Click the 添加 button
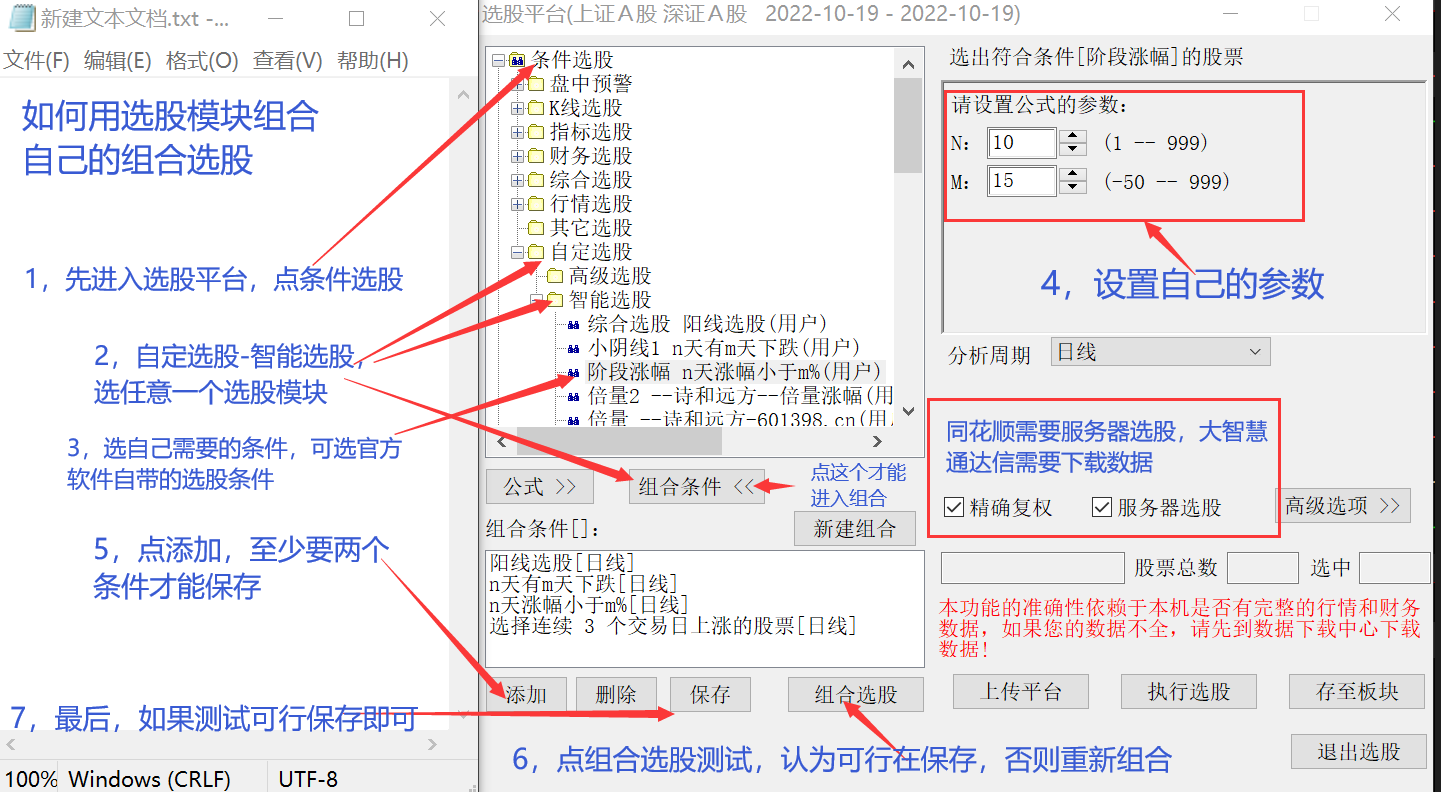Image resolution: width=1441 pixels, height=792 pixels. click(526, 694)
